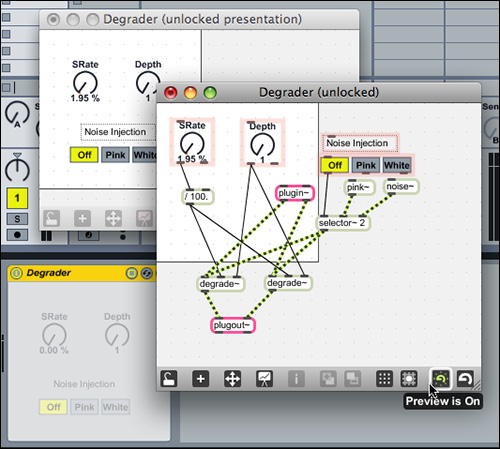This screenshot has width=500, height=449.
Task: Click the S solo button on the track
Action: pos(17,219)
